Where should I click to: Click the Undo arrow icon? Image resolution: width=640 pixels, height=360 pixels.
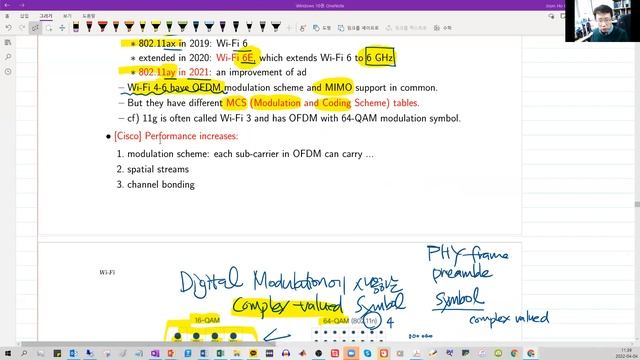[8, 28]
